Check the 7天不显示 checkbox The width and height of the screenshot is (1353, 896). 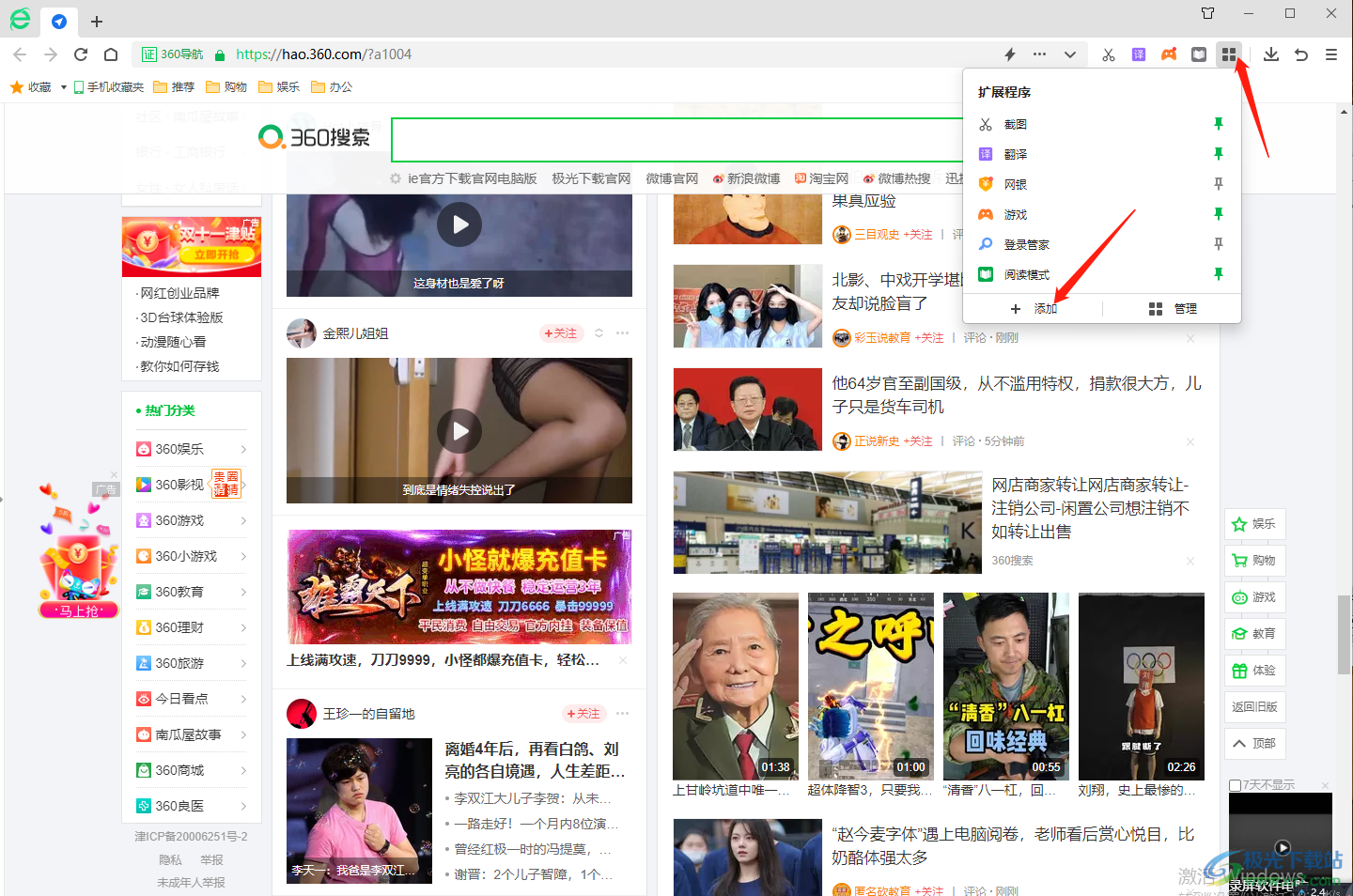click(x=1236, y=785)
